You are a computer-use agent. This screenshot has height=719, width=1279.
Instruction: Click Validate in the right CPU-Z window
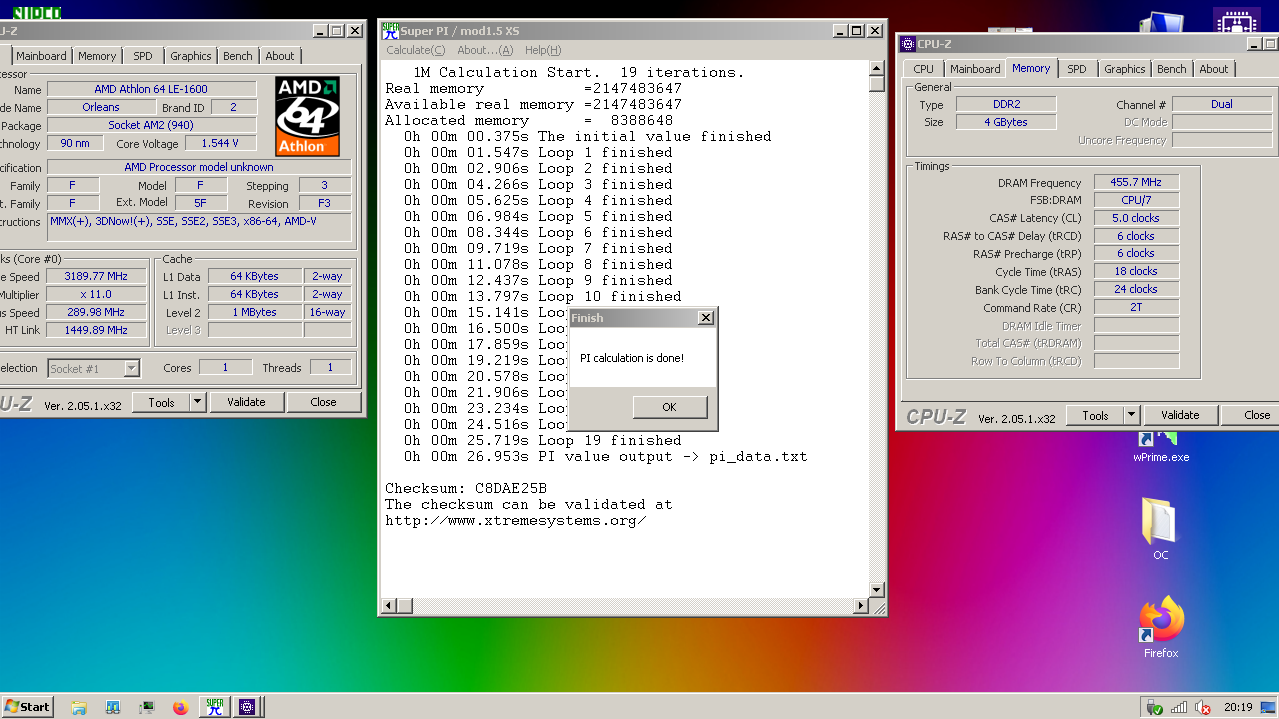click(1180, 415)
